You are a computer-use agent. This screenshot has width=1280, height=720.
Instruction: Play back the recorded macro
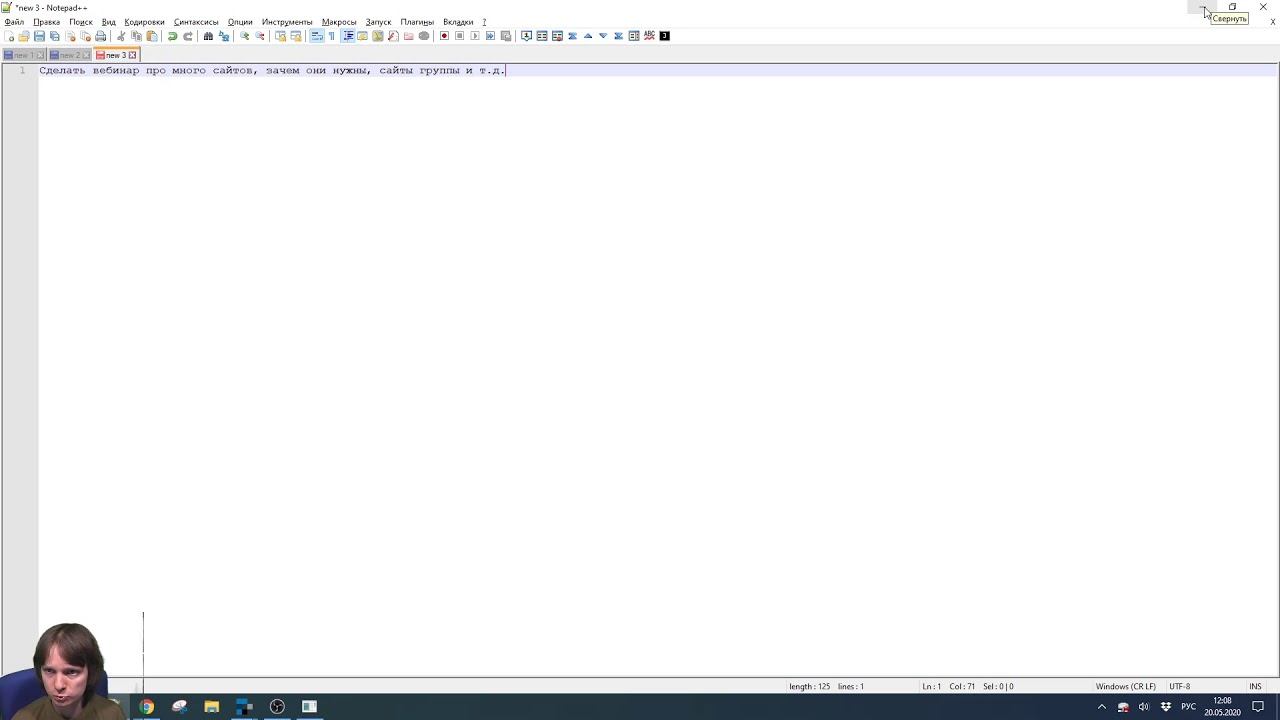pos(475,36)
